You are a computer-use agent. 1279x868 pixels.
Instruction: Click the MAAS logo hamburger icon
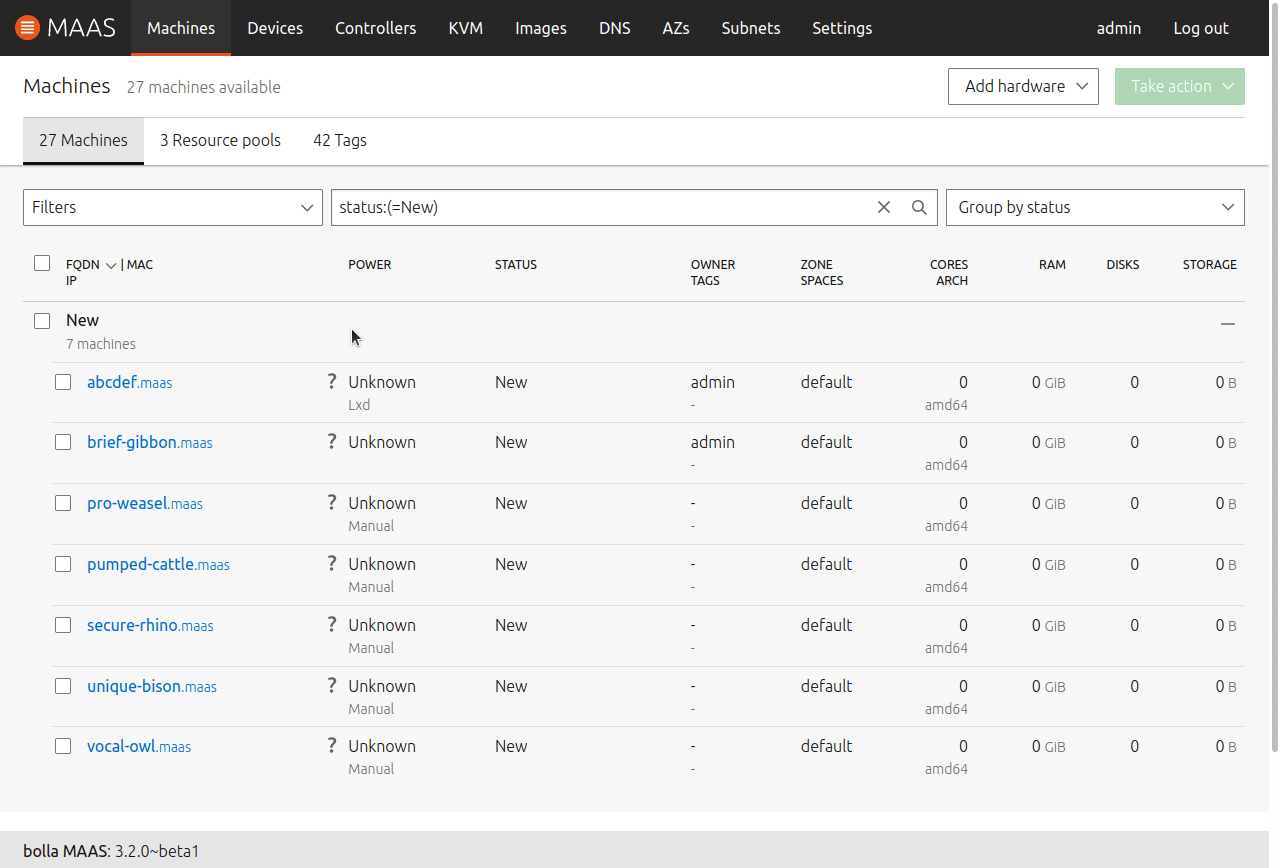click(28, 27)
